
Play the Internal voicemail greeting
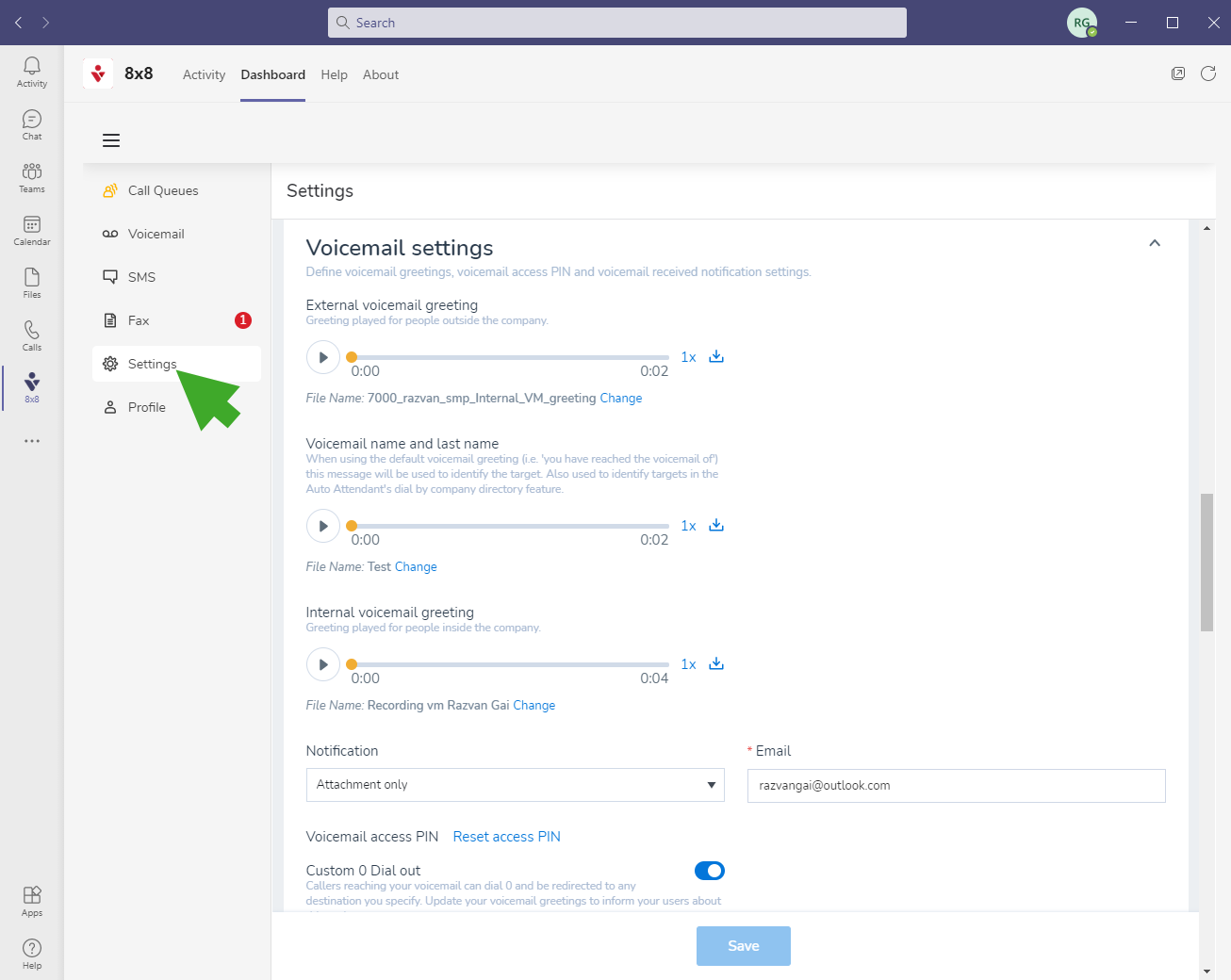(322, 664)
